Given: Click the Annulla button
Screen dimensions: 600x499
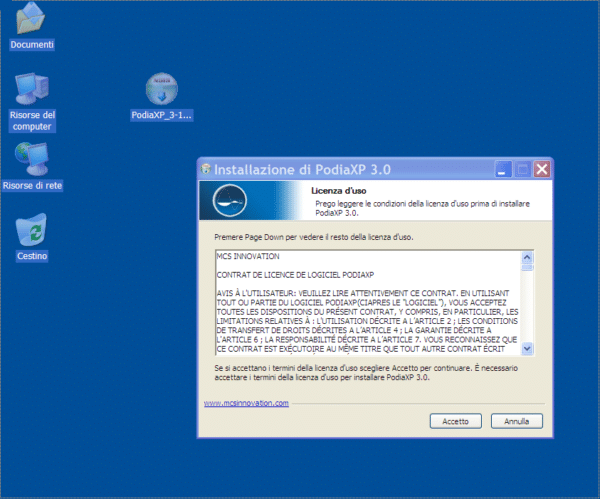Looking at the screenshot, I should [517, 421].
